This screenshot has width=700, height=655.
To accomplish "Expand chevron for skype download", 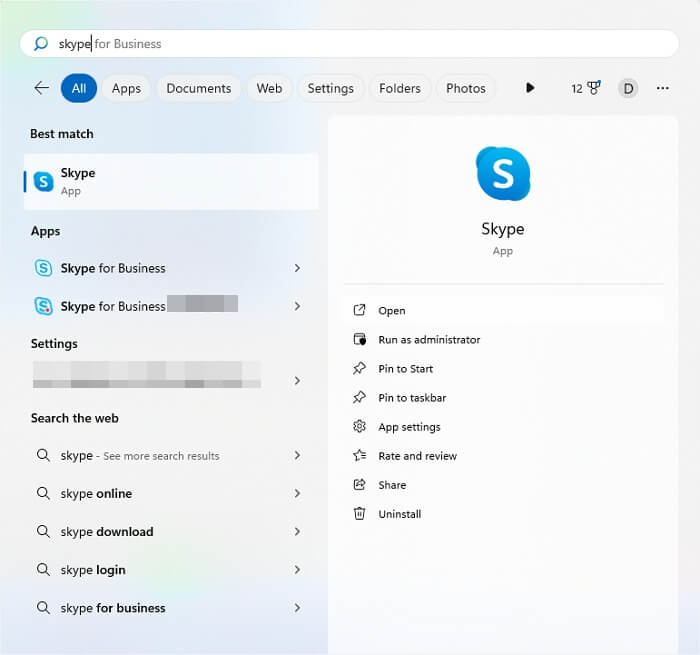I will click(297, 531).
